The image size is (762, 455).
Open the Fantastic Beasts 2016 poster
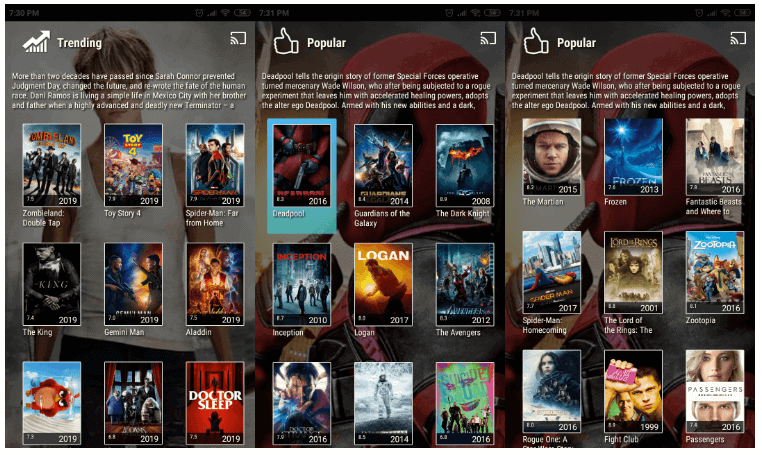(715, 157)
